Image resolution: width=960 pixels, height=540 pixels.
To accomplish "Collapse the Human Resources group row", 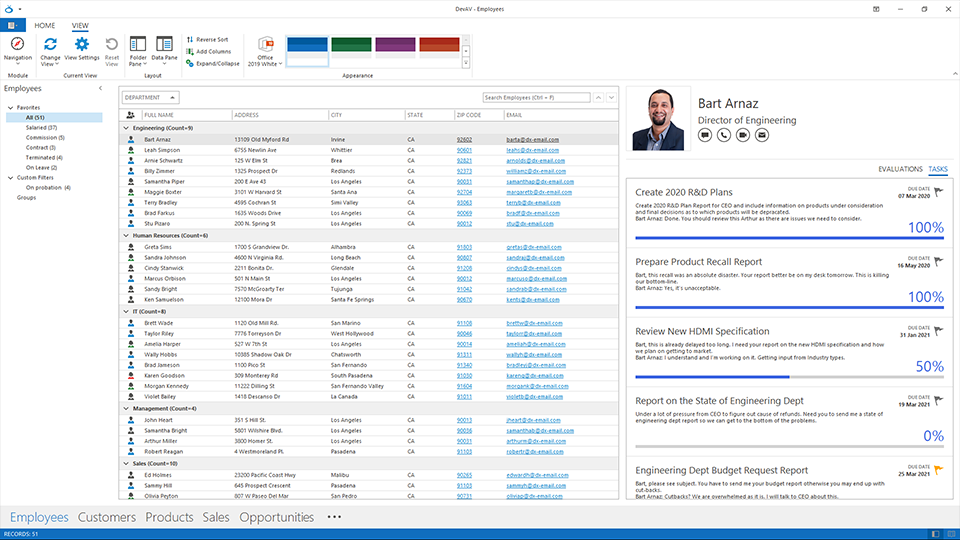I will pos(126,235).
